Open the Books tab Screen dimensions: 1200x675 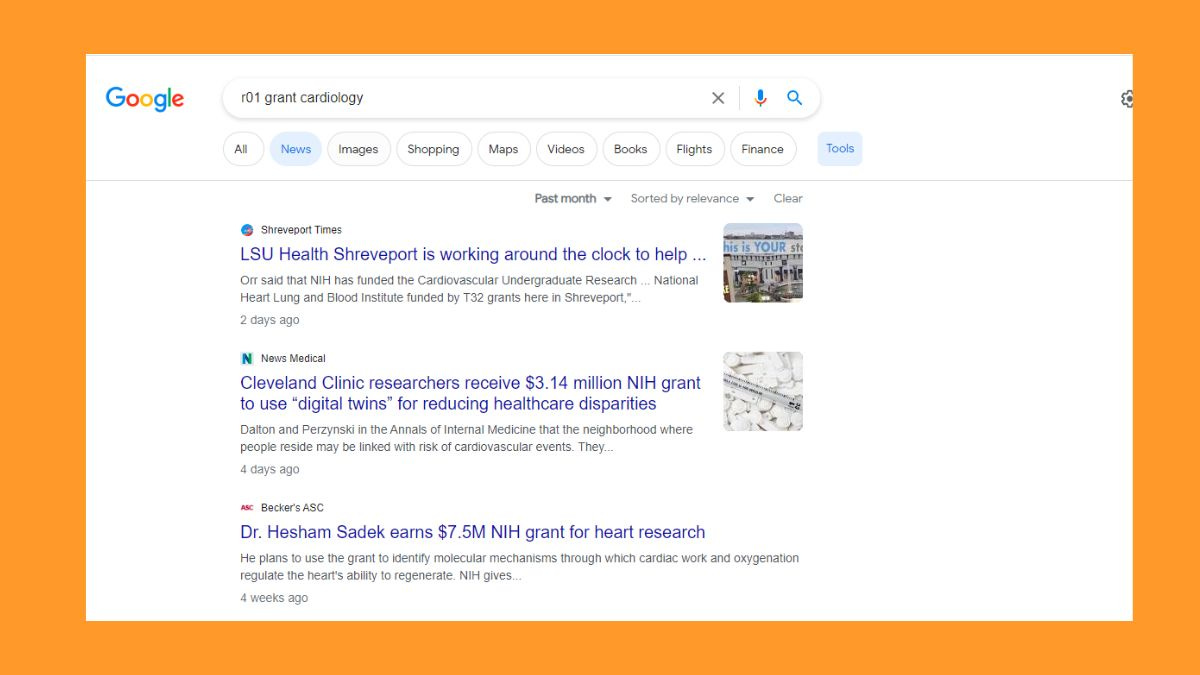tap(631, 149)
